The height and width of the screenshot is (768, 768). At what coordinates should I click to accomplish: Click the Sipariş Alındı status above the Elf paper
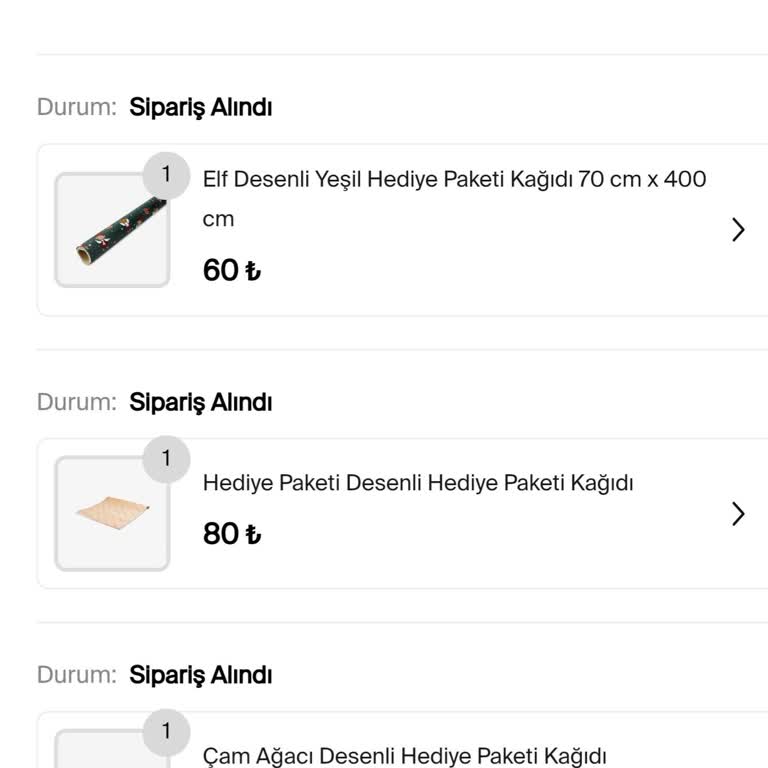pyautogui.click(x=201, y=107)
